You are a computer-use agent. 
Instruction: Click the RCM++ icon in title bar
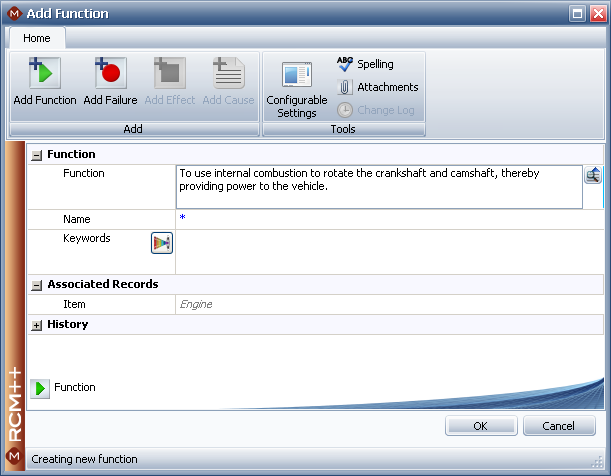pos(13,14)
